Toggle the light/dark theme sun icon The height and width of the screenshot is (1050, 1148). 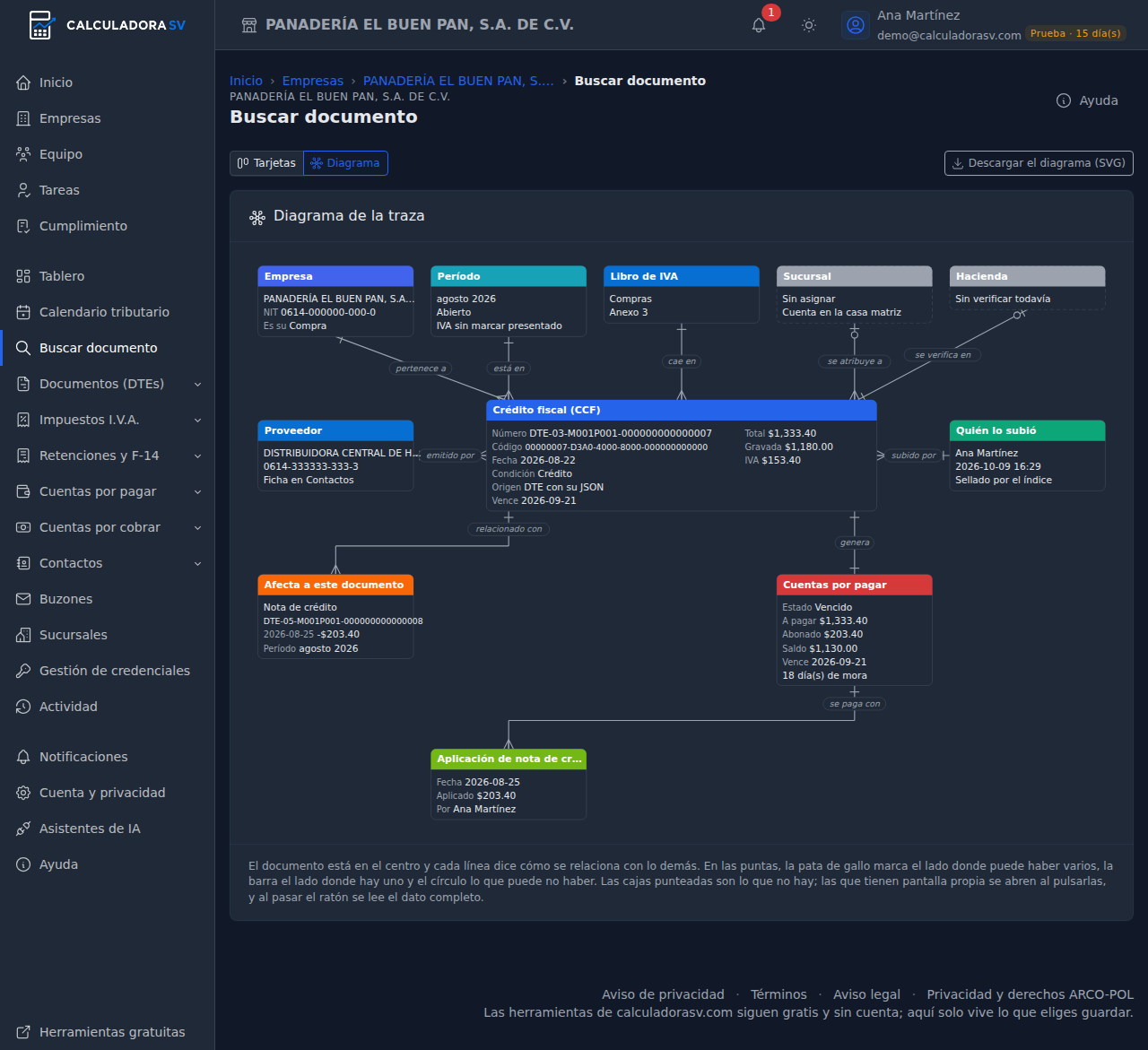(x=809, y=25)
